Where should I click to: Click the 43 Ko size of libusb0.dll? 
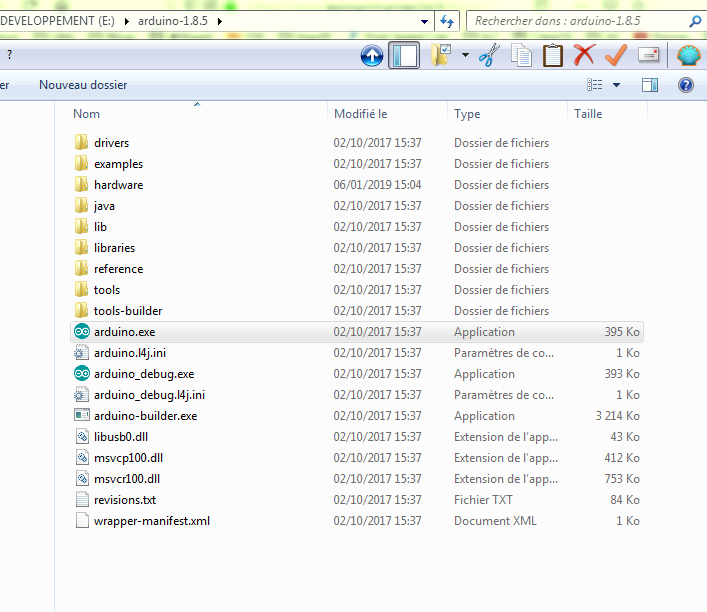point(625,437)
